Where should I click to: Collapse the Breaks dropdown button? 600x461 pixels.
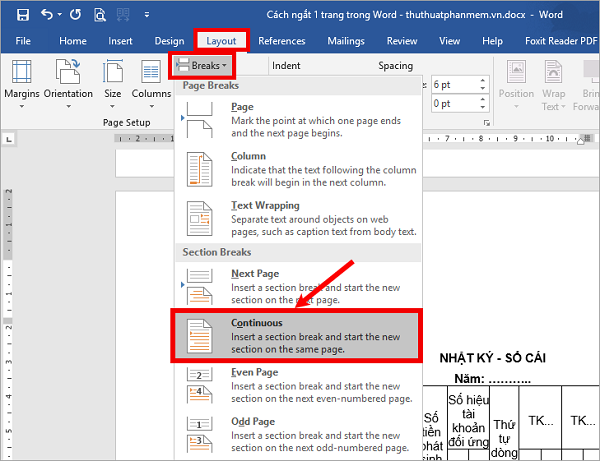(x=202, y=65)
